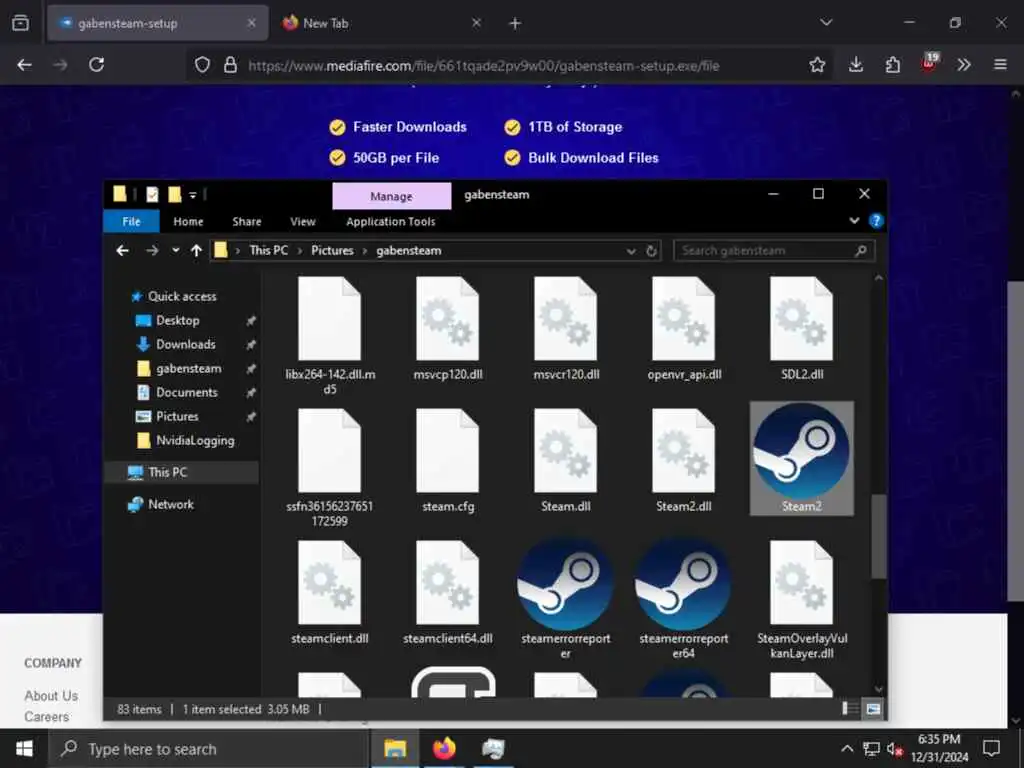
Task: Click the About Us link
Action: pyautogui.click(x=51, y=696)
